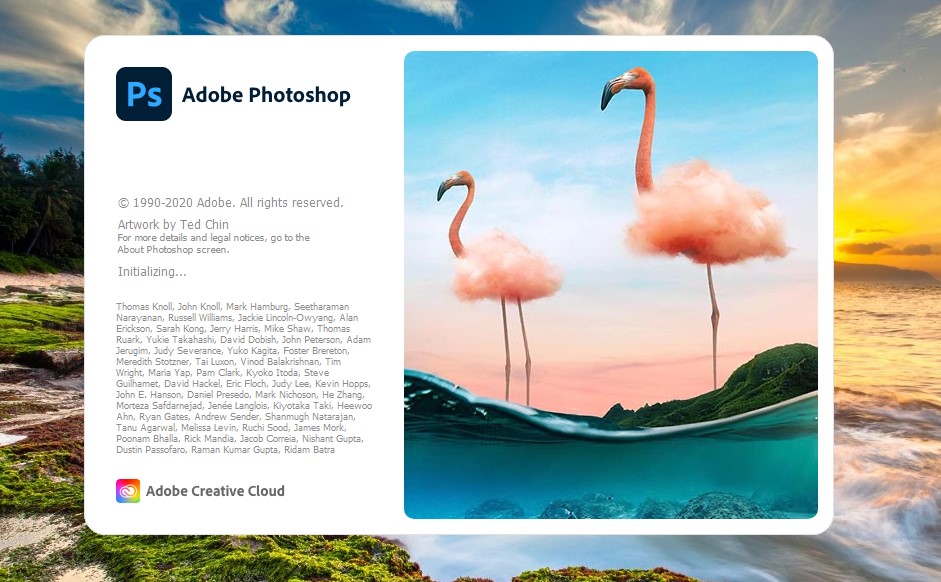
Task: Click the name "Russell Williams" in the credits
Action: pyautogui.click(x=200, y=317)
